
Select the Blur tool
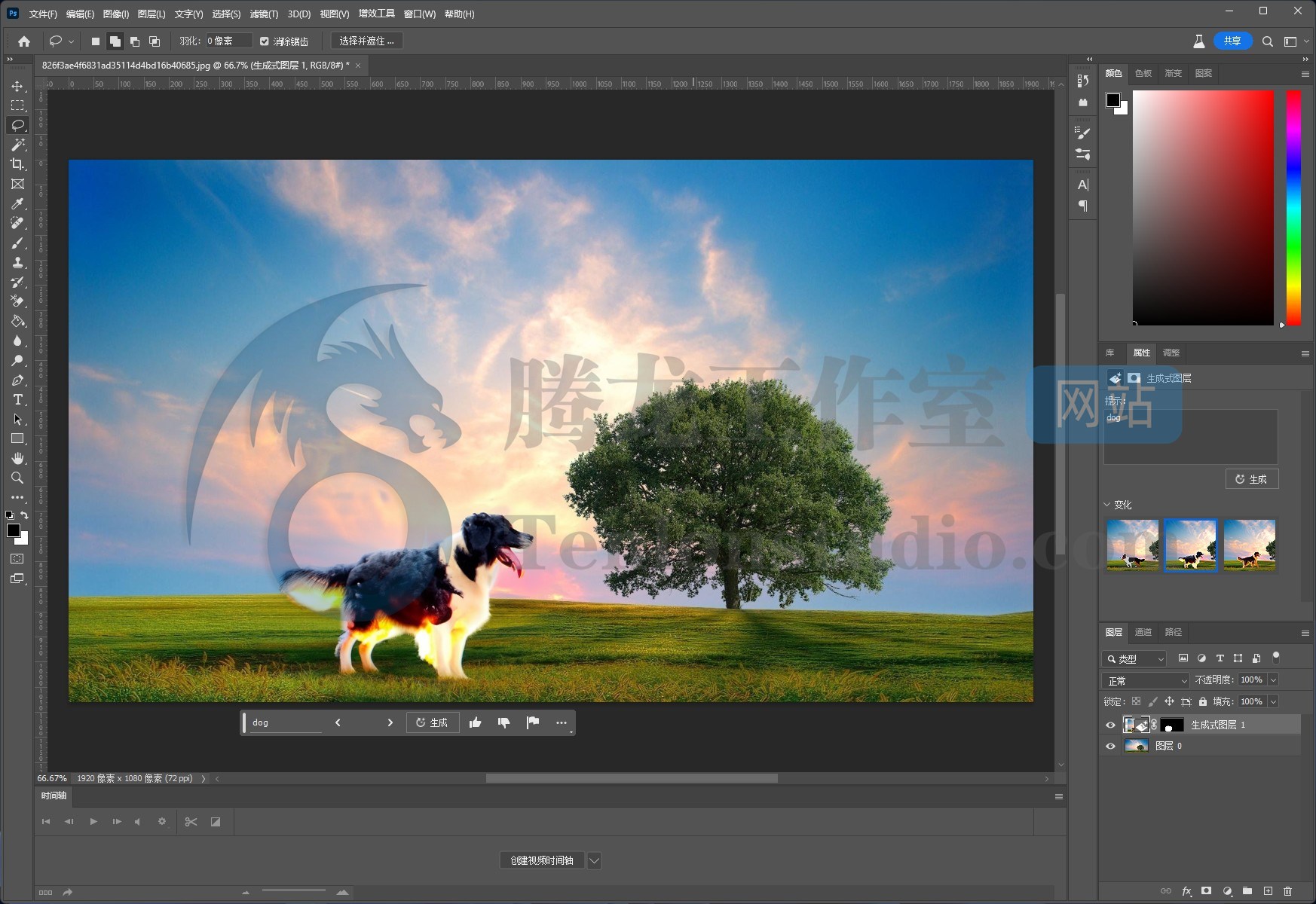pyautogui.click(x=17, y=341)
